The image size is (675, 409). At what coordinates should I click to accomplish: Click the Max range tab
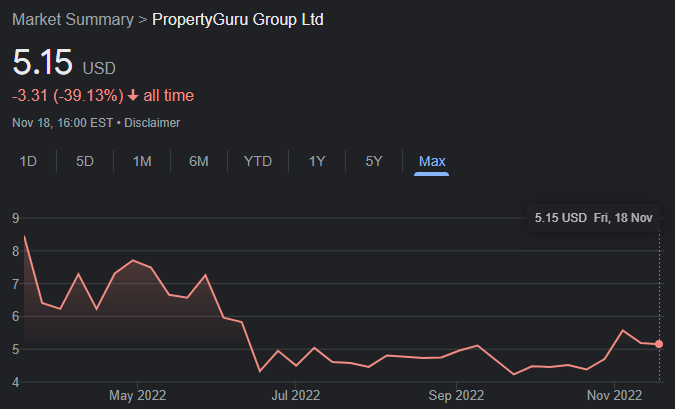(432, 161)
